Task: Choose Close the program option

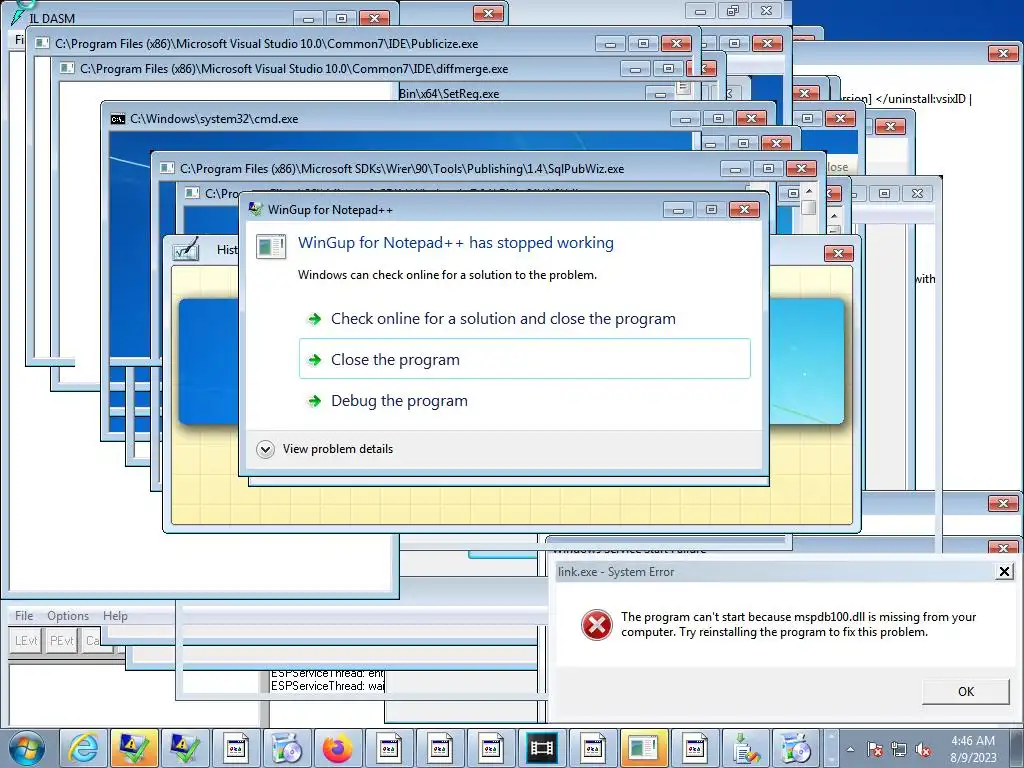Action: coord(524,359)
